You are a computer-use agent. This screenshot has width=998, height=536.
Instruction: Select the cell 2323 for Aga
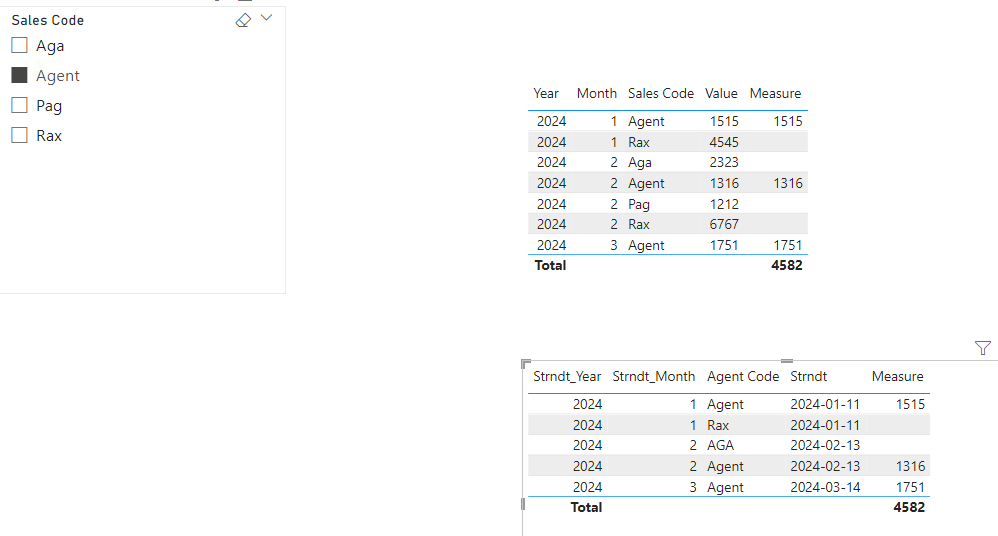click(x=724, y=162)
